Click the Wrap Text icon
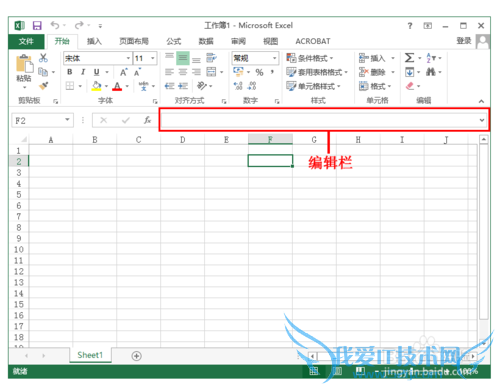Screen dimensions: 500x389 click(x=211, y=58)
